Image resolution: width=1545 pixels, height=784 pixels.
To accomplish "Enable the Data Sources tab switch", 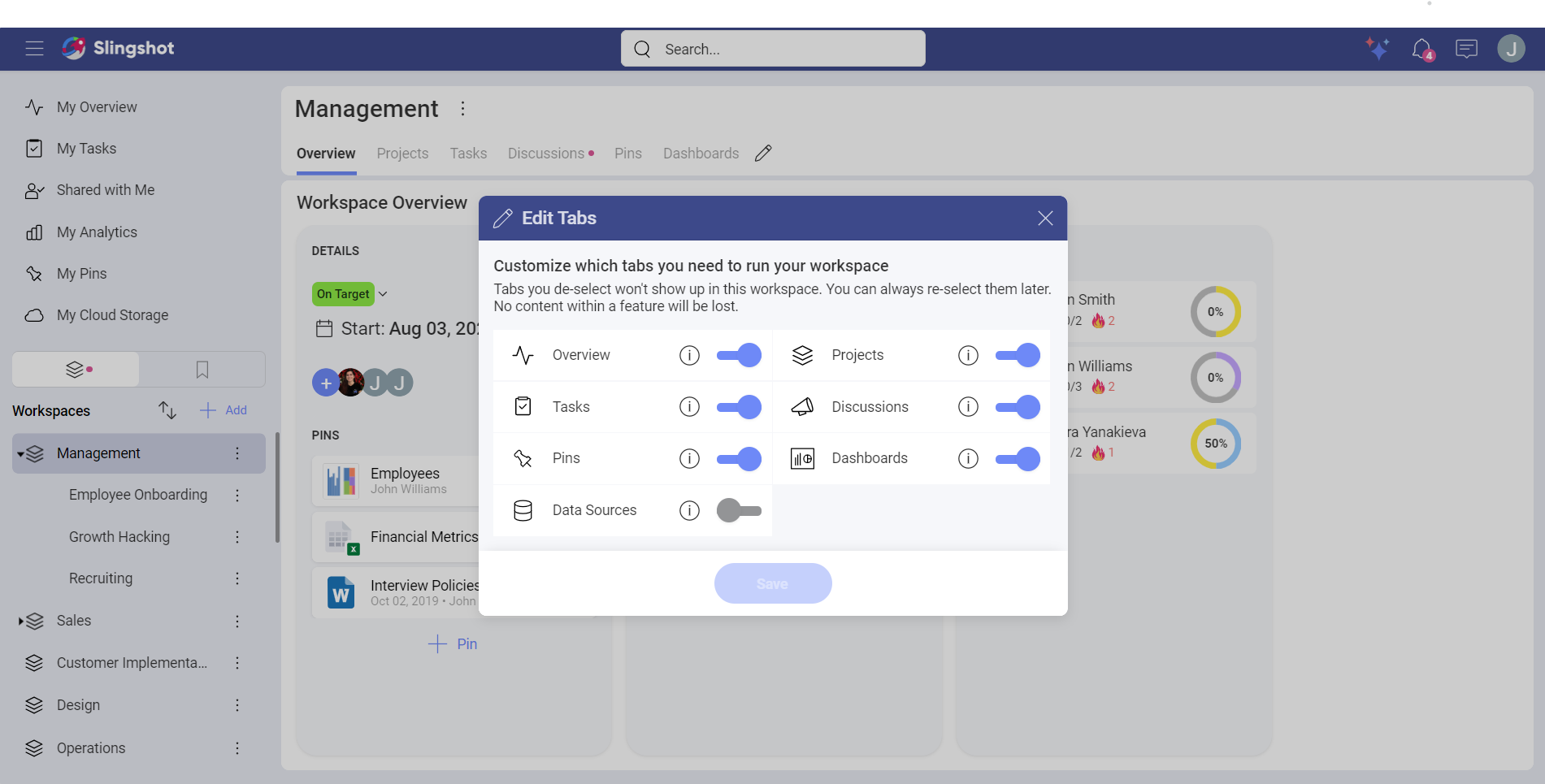I will 739,510.
